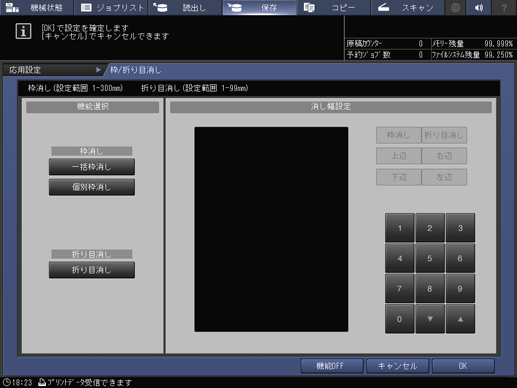Select the 左辺 left edge button

pyautogui.click(x=444, y=177)
